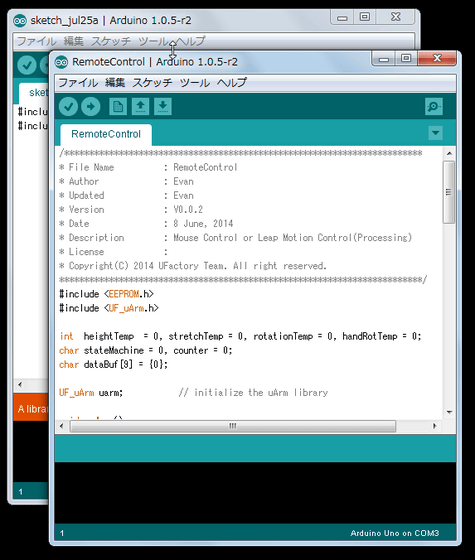Viewport: 475px width, 560px height.
Task: Click the 'char stateMachine' declaration line
Action: click(x=145, y=350)
